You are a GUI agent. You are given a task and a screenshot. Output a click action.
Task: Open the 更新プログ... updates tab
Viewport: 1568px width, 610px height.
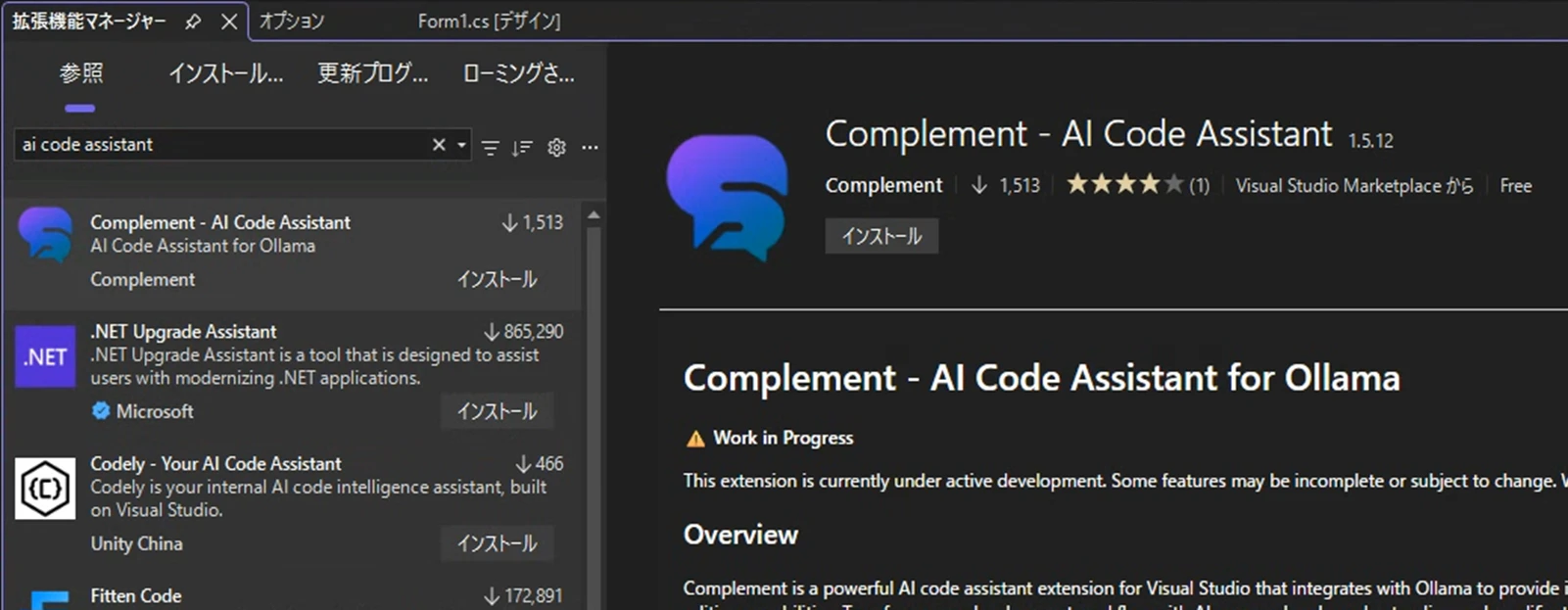pos(372,73)
